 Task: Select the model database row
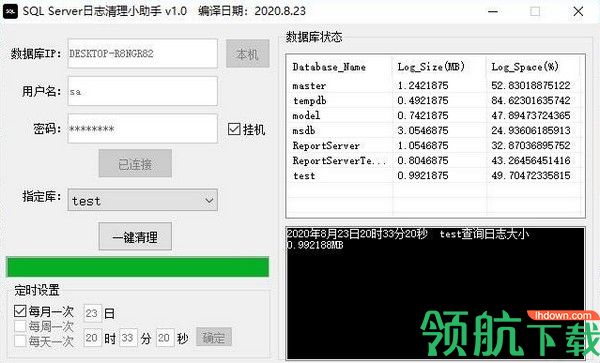435,116
